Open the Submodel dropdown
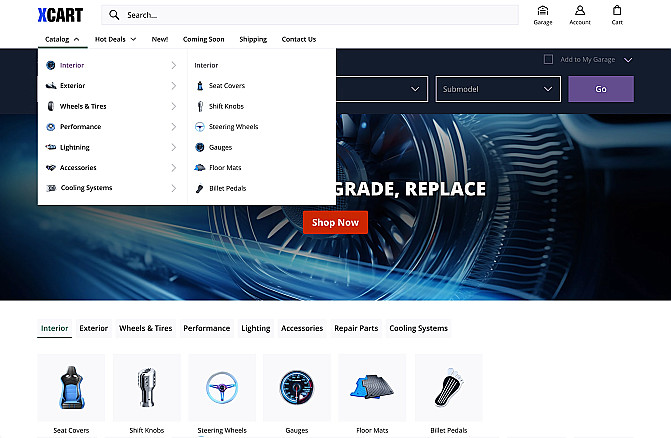 click(x=498, y=89)
